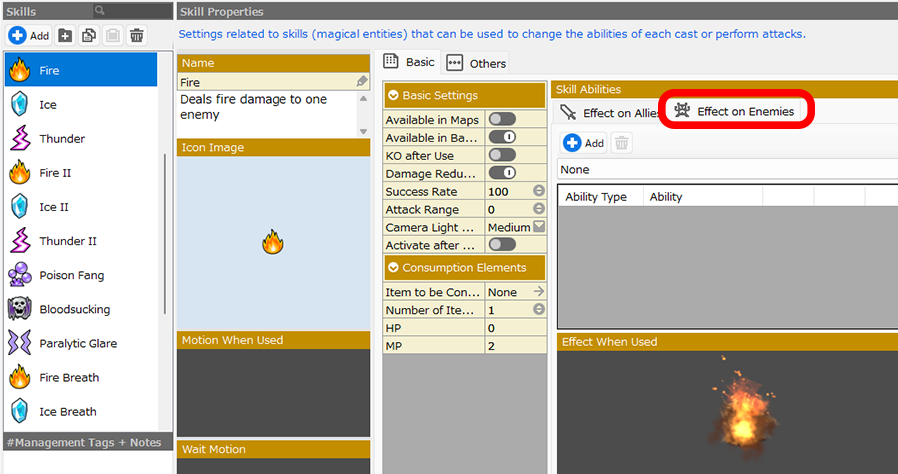Image resolution: width=898 pixels, height=474 pixels.
Task: Delete the selected skill with trash icon
Action: pos(137,35)
